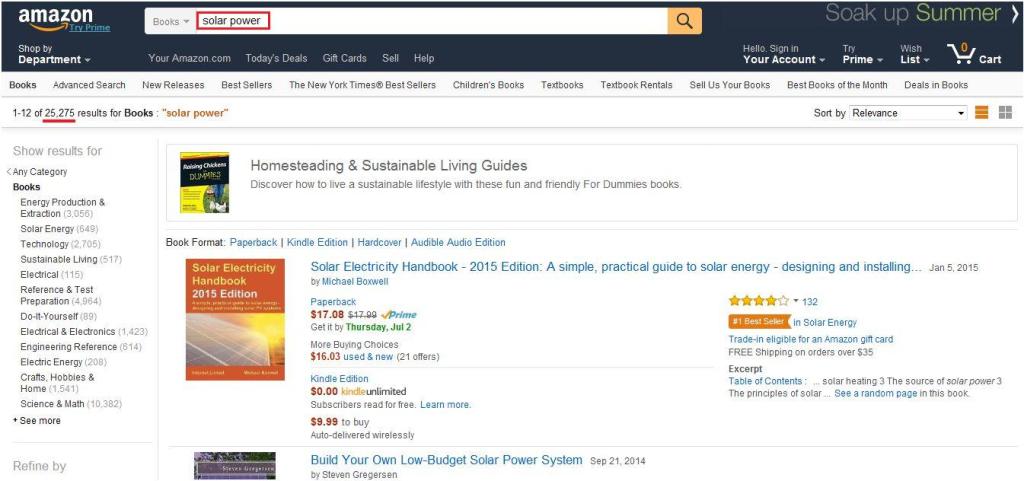Open the shopping cart icon
Screen dimensions: 1024x481
click(x=972, y=52)
